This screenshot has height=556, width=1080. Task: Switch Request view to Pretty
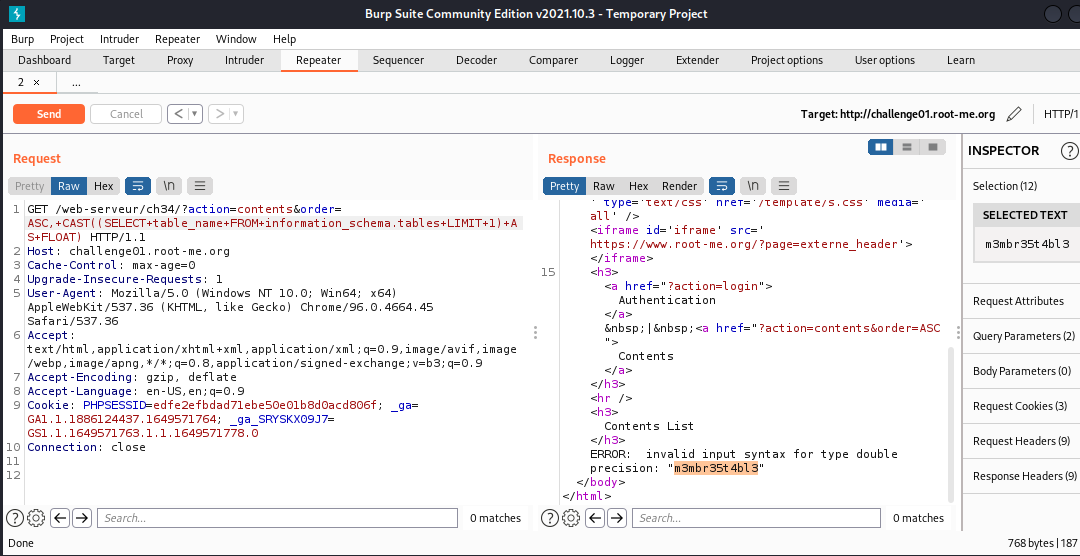(x=30, y=185)
